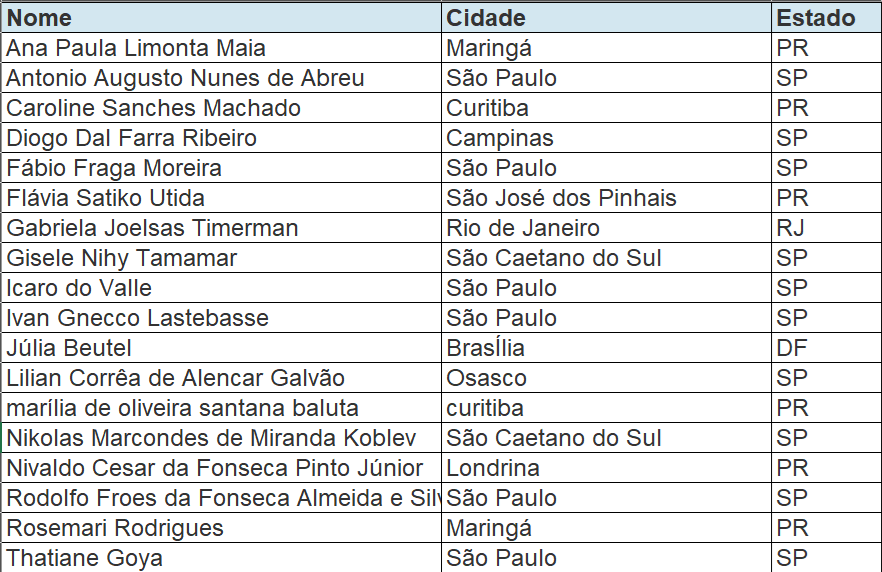Click the Gisele Nihy Tamamar cell
The image size is (882, 572).
tap(122, 258)
